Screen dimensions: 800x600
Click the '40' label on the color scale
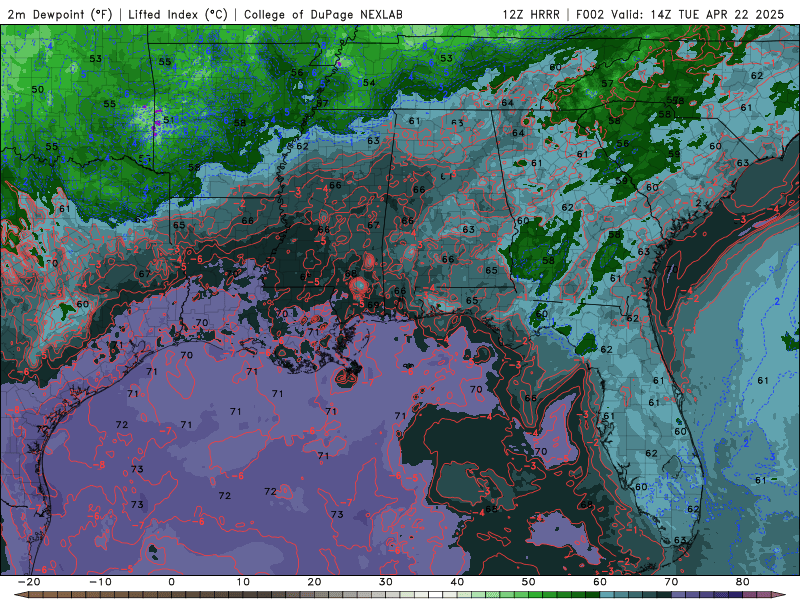457,582
